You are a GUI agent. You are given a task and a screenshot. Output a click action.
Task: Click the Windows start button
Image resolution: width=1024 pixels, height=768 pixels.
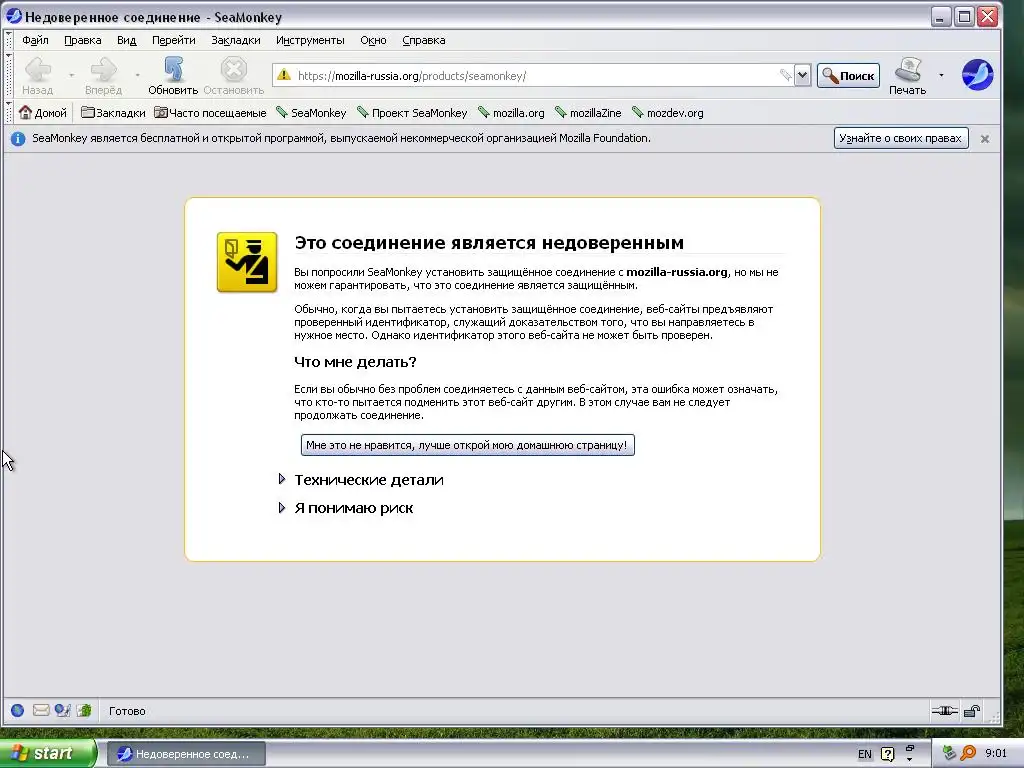(48, 754)
